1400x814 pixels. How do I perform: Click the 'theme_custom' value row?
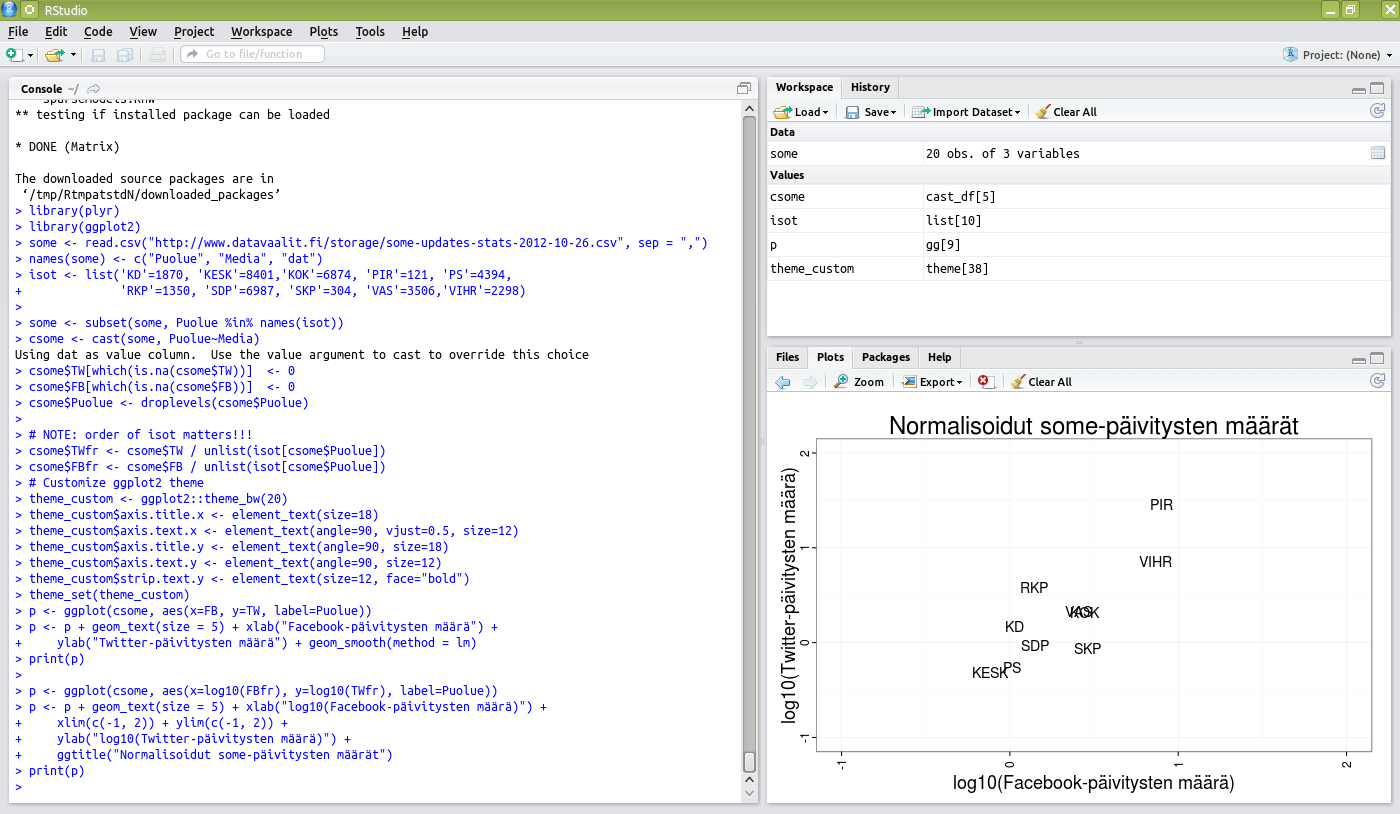coord(1079,269)
